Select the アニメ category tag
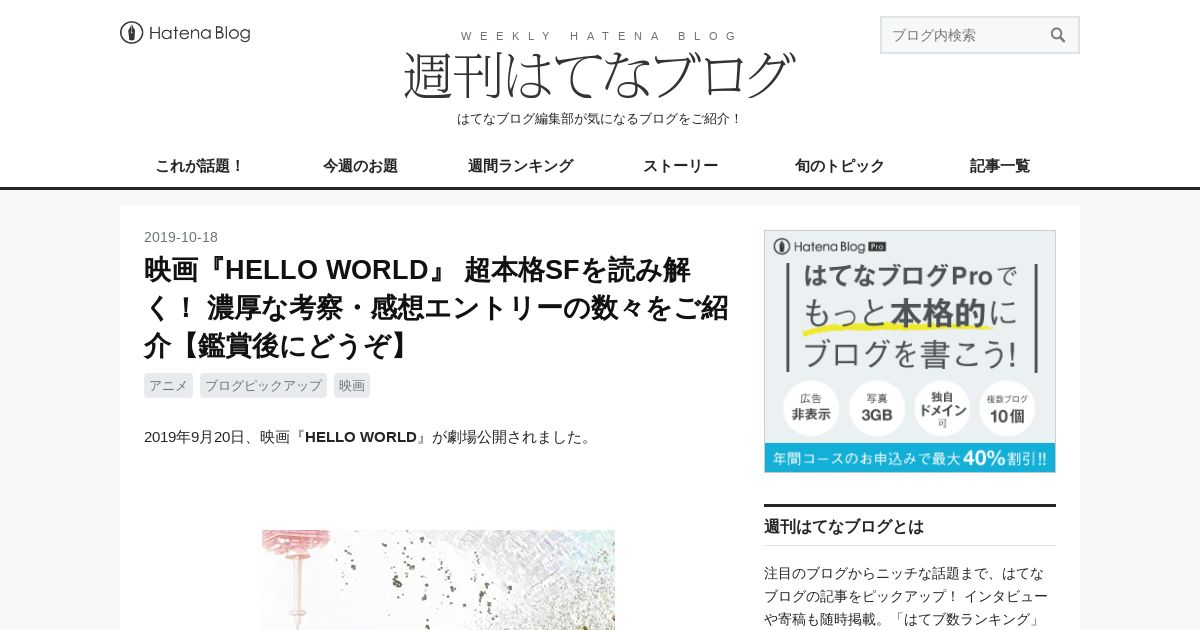 pyautogui.click(x=168, y=386)
